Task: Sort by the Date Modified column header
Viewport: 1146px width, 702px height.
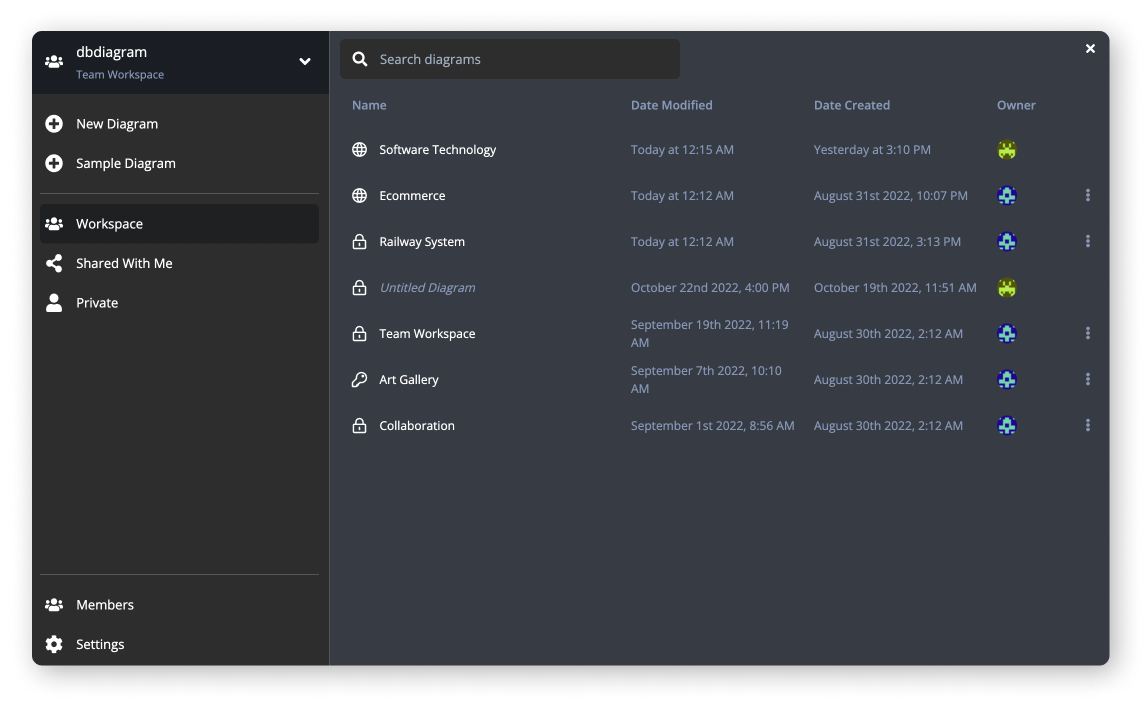Action: (671, 105)
